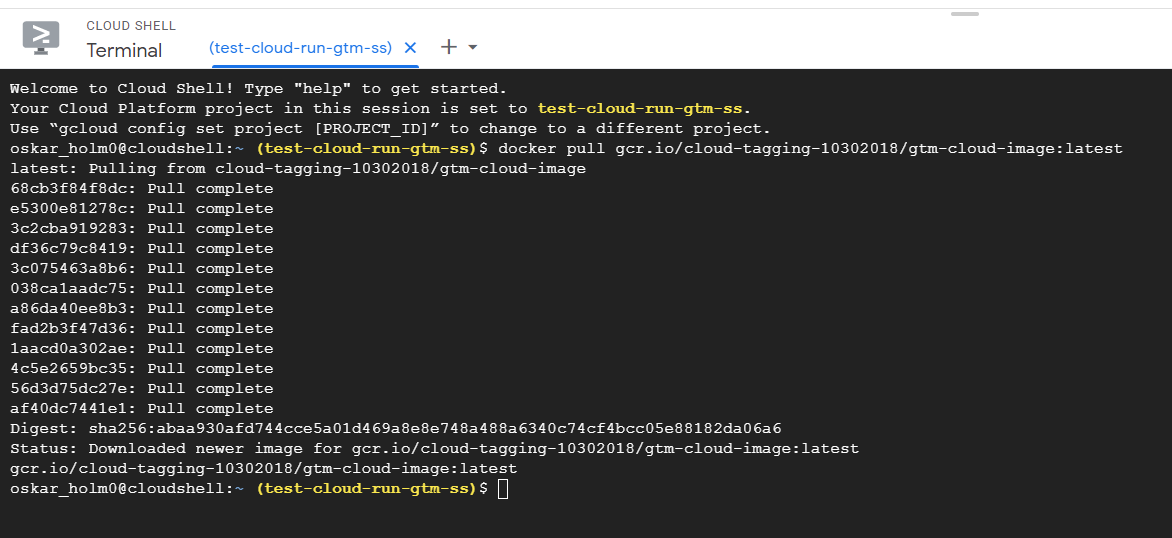The height and width of the screenshot is (538, 1172).
Task: Click the 'latest: Pulling from' output line
Action: 297,169
